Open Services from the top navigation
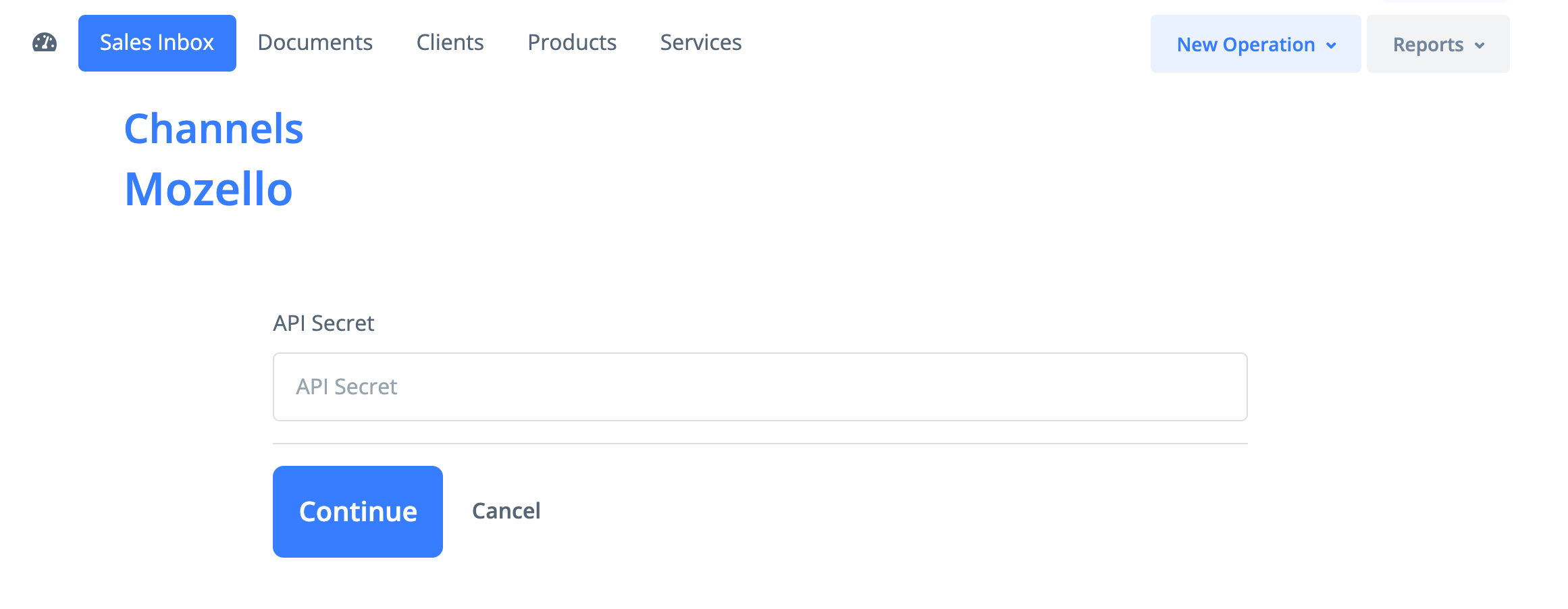Image resolution: width=1568 pixels, height=609 pixels. [700, 43]
